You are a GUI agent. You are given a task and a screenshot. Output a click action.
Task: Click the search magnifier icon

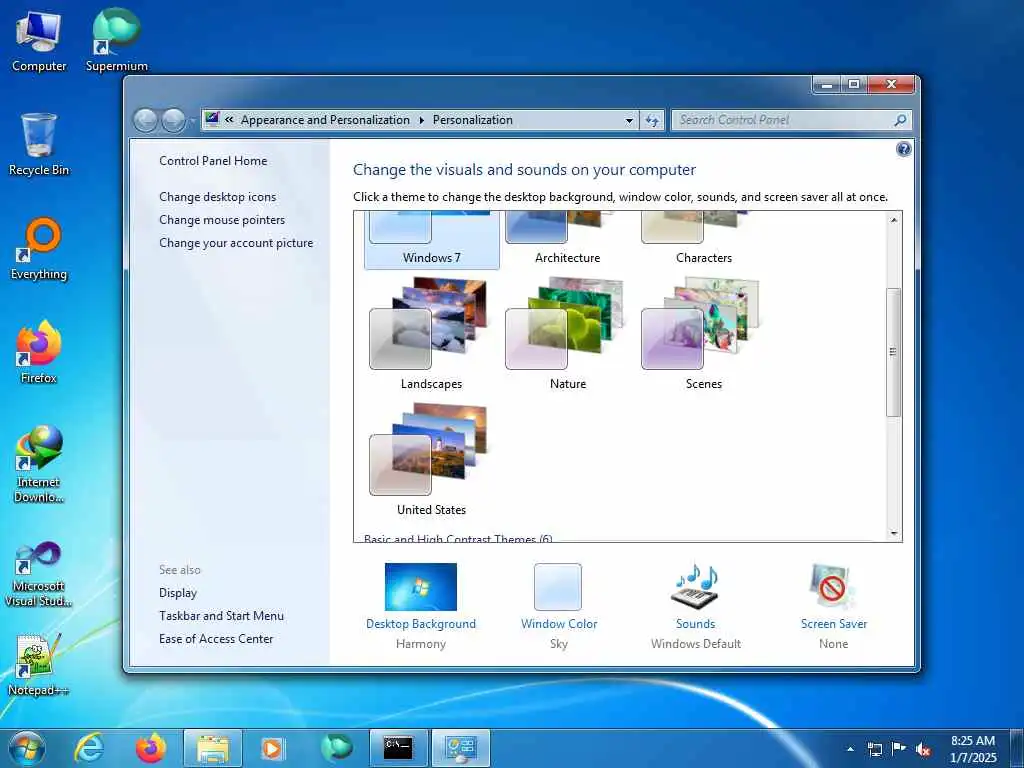click(900, 120)
